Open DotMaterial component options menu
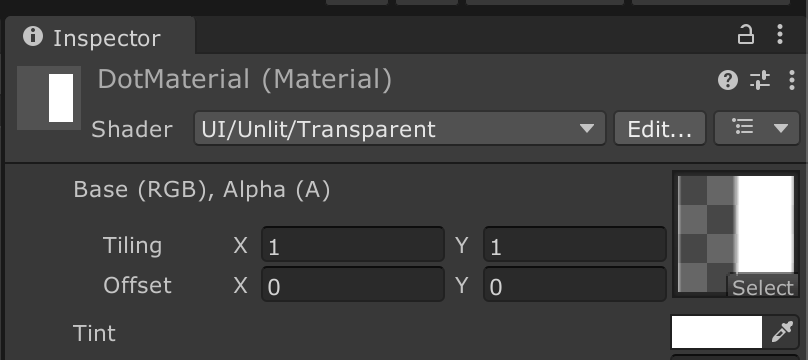808x360 pixels. [792, 80]
